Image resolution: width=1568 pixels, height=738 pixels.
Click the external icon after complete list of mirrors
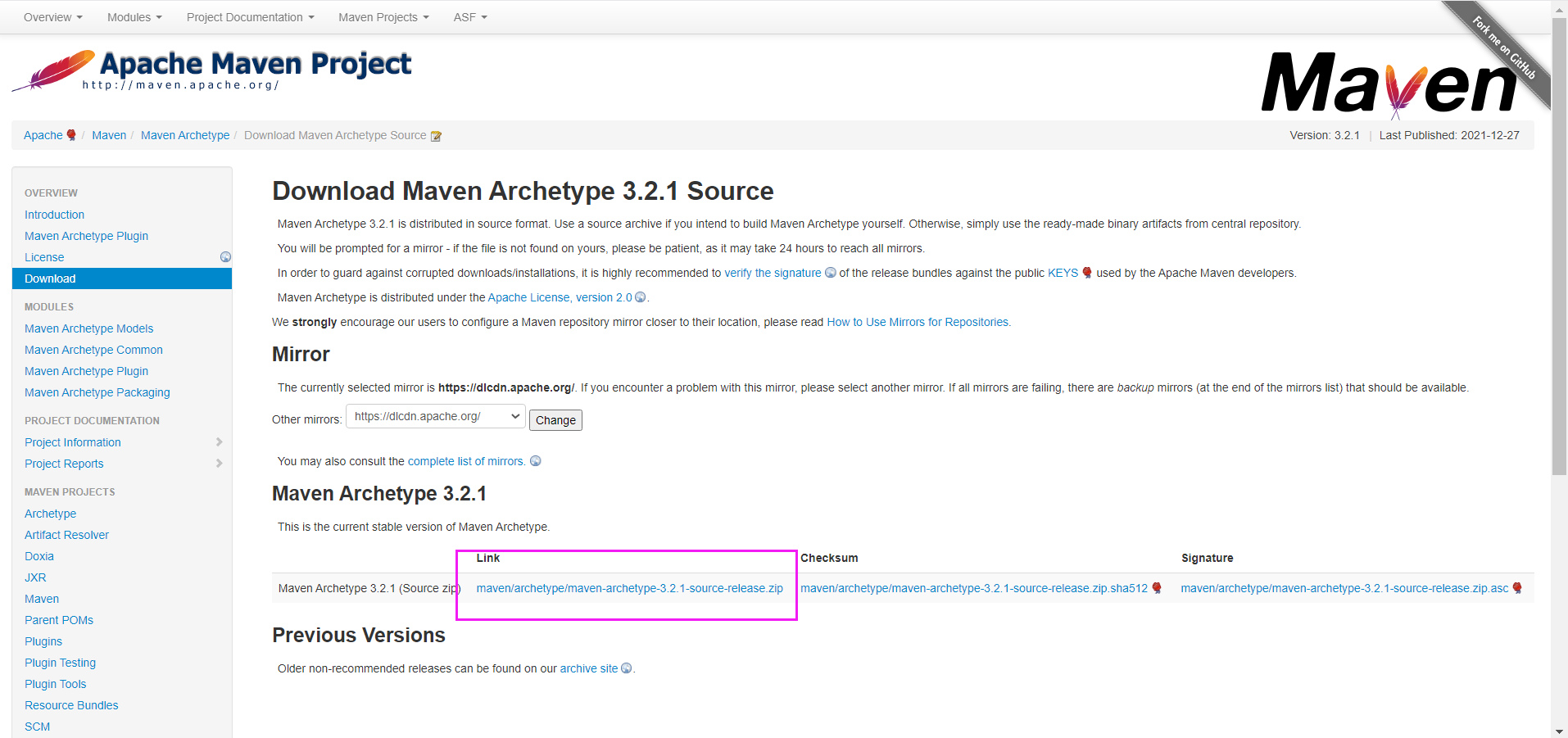click(x=536, y=461)
